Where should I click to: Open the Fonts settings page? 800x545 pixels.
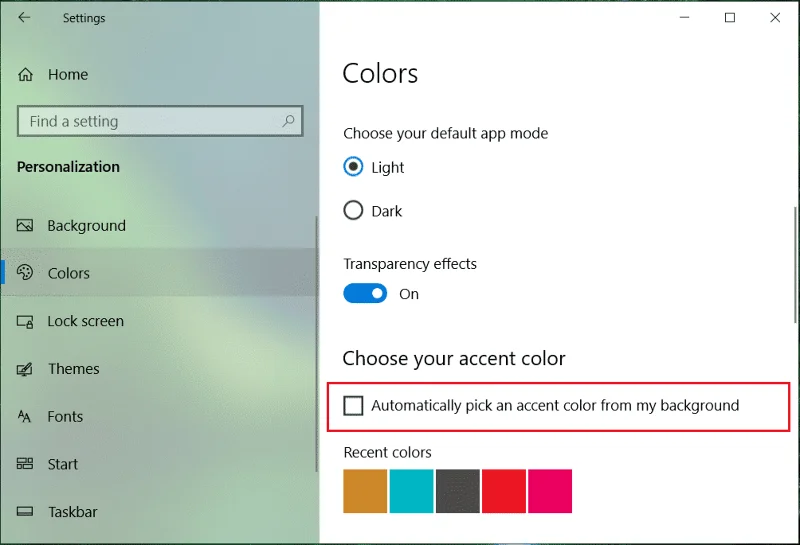coord(159,416)
